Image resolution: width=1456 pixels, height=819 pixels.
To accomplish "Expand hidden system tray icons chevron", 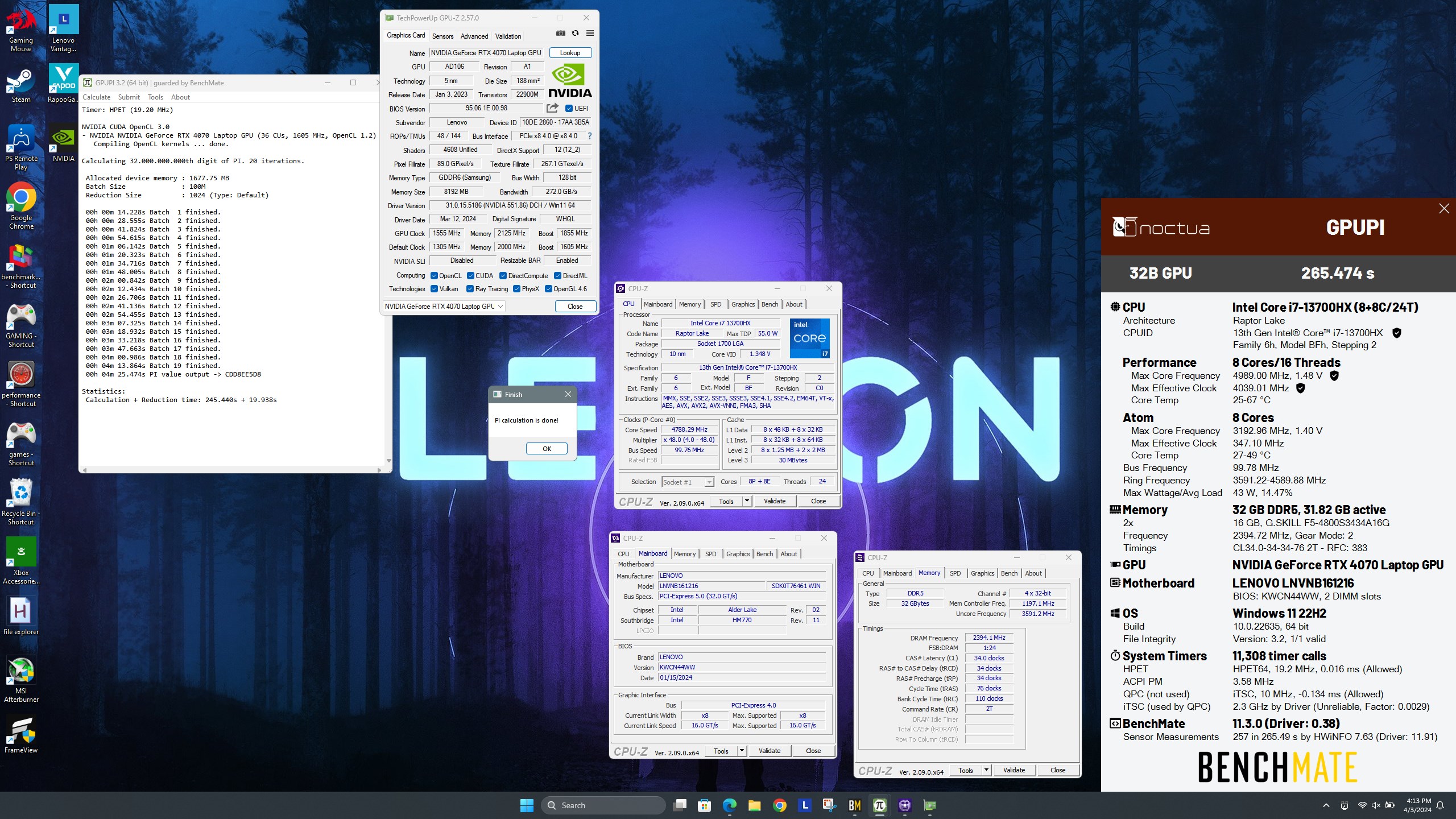I will pos(1326,805).
